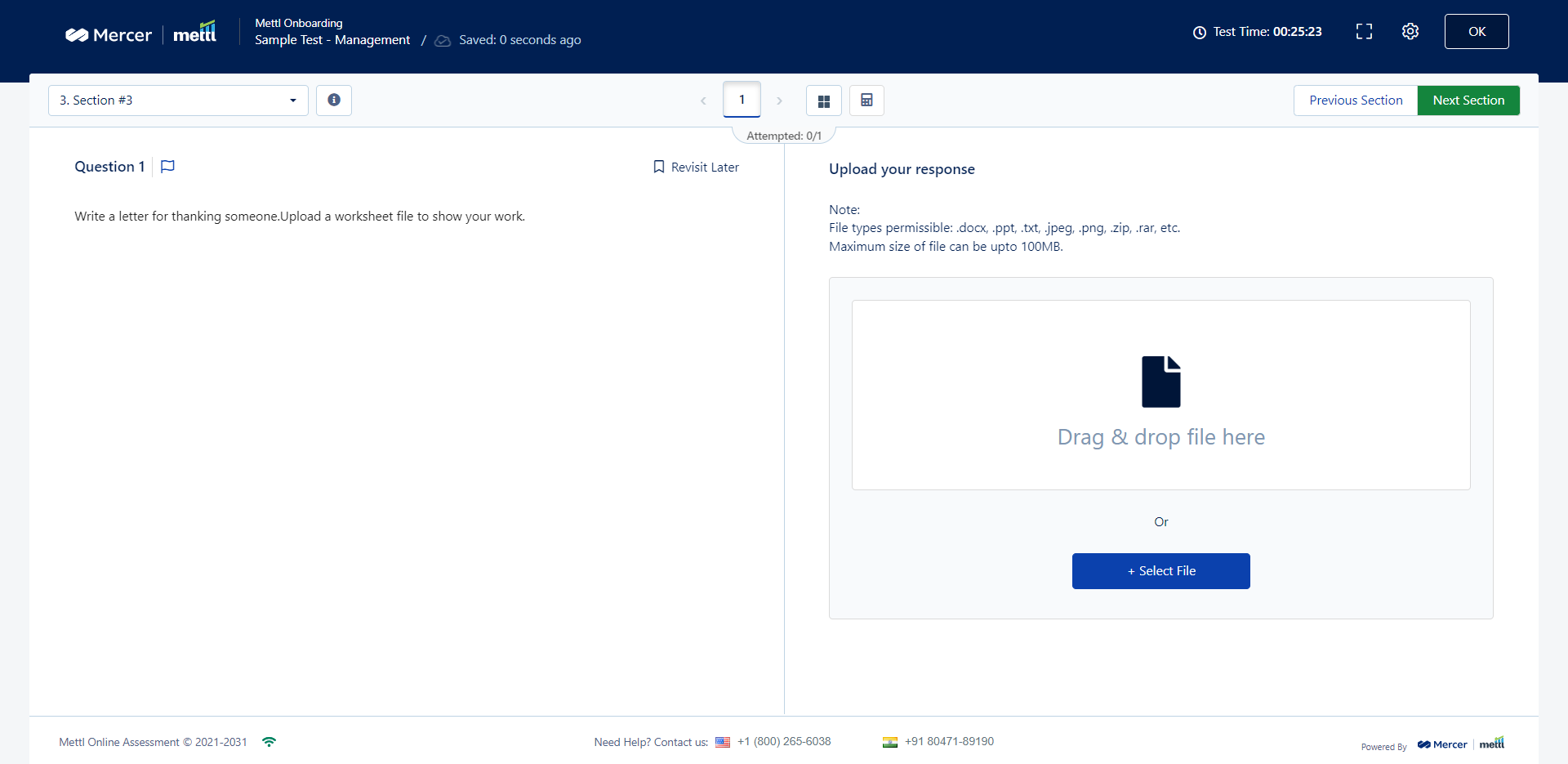
Task: Check connectivity via the Wi-Fi icon in footer
Action: coord(269,742)
